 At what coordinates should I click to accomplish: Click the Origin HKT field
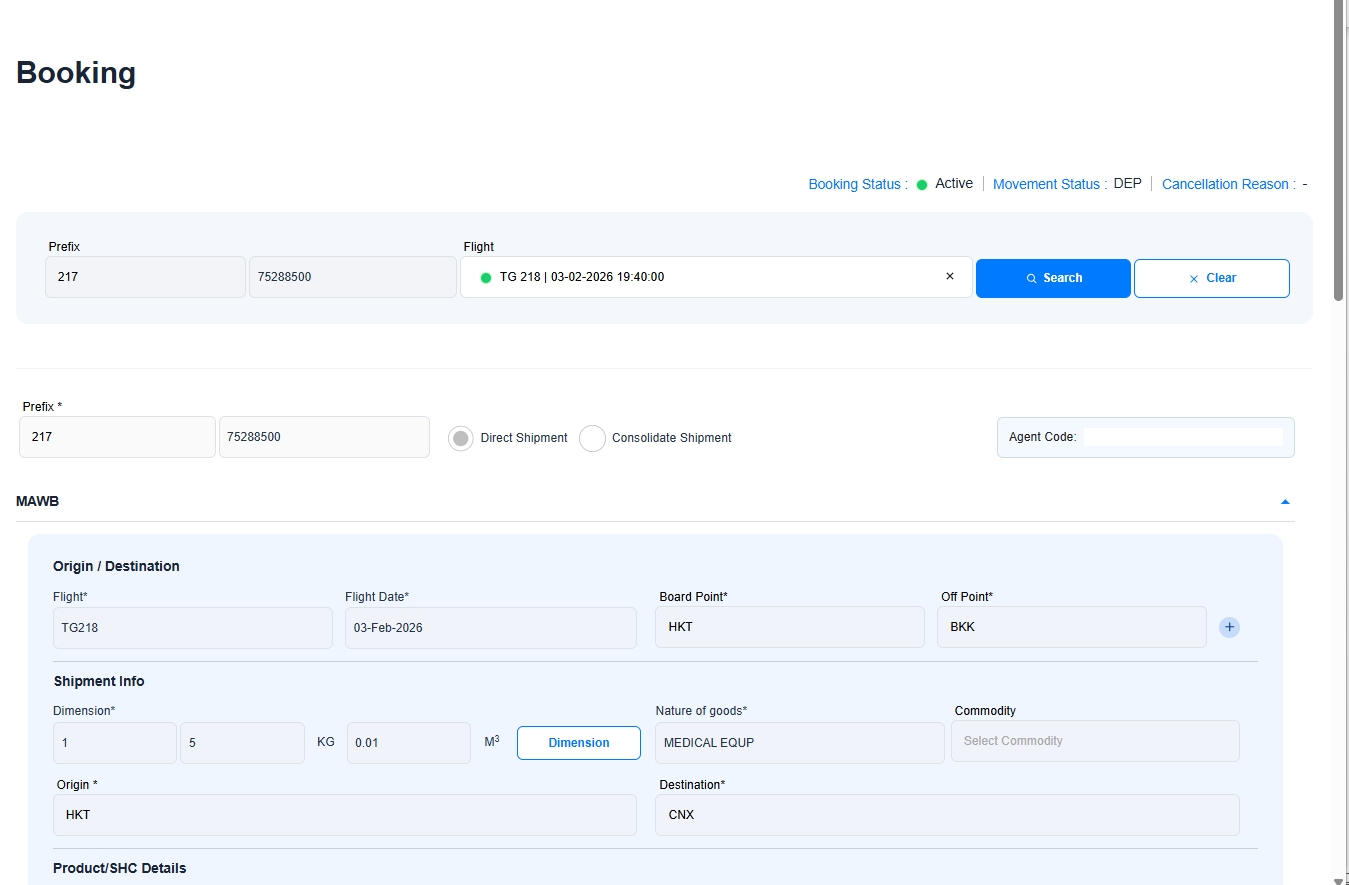pos(344,815)
